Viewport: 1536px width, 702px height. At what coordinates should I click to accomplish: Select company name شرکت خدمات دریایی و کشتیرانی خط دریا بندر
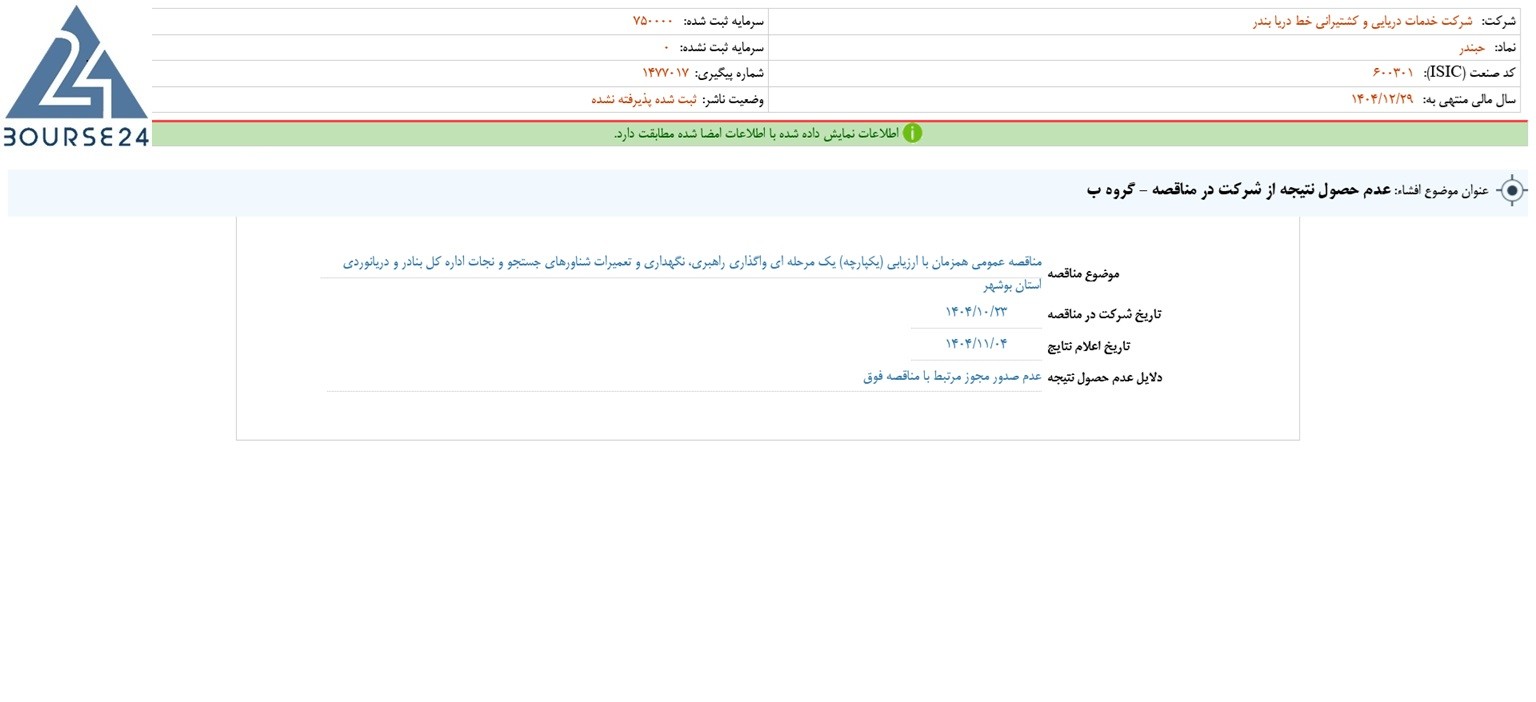[x=1363, y=22]
